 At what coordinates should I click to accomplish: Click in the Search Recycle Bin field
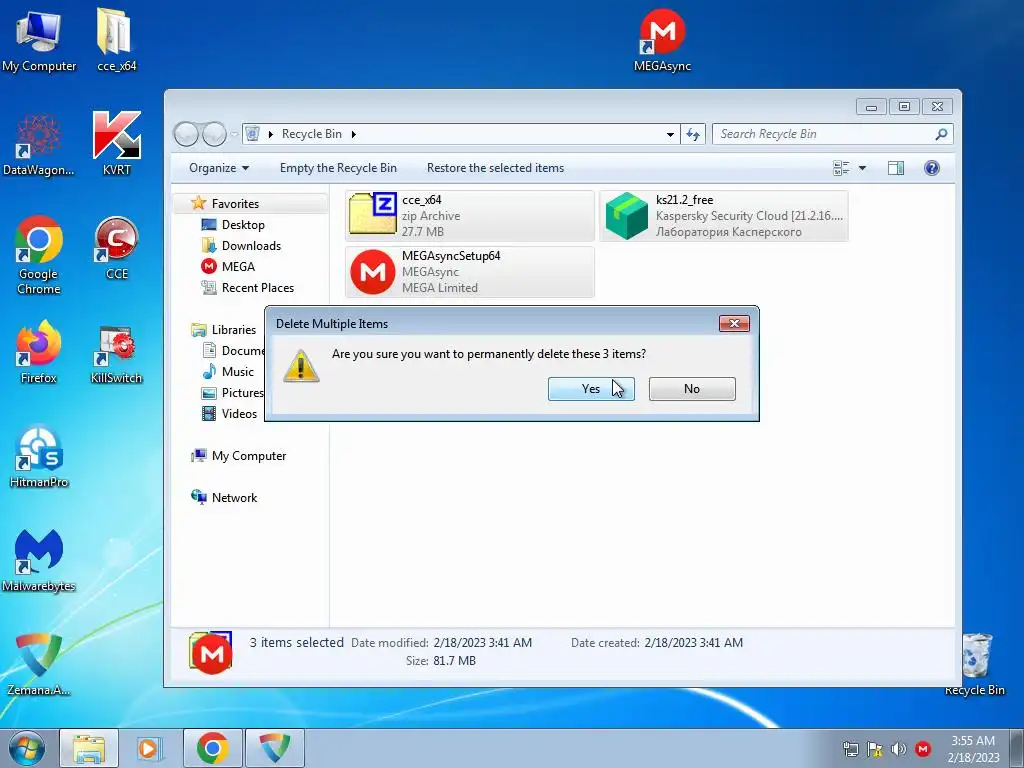point(823,134)
